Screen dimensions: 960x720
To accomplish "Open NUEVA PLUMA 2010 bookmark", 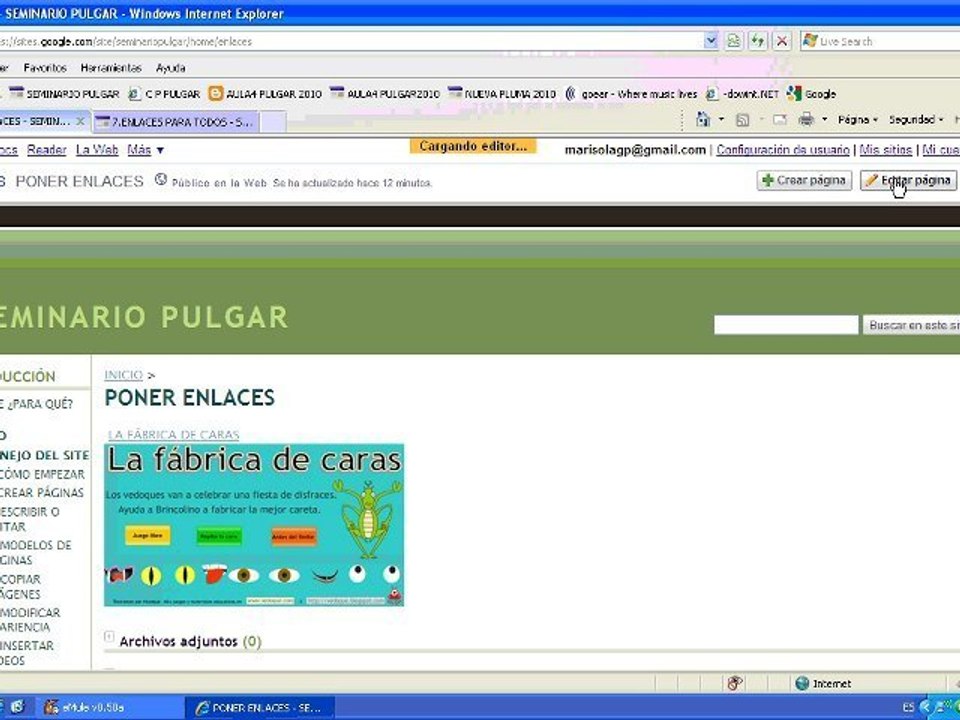I will pos(502,94).
